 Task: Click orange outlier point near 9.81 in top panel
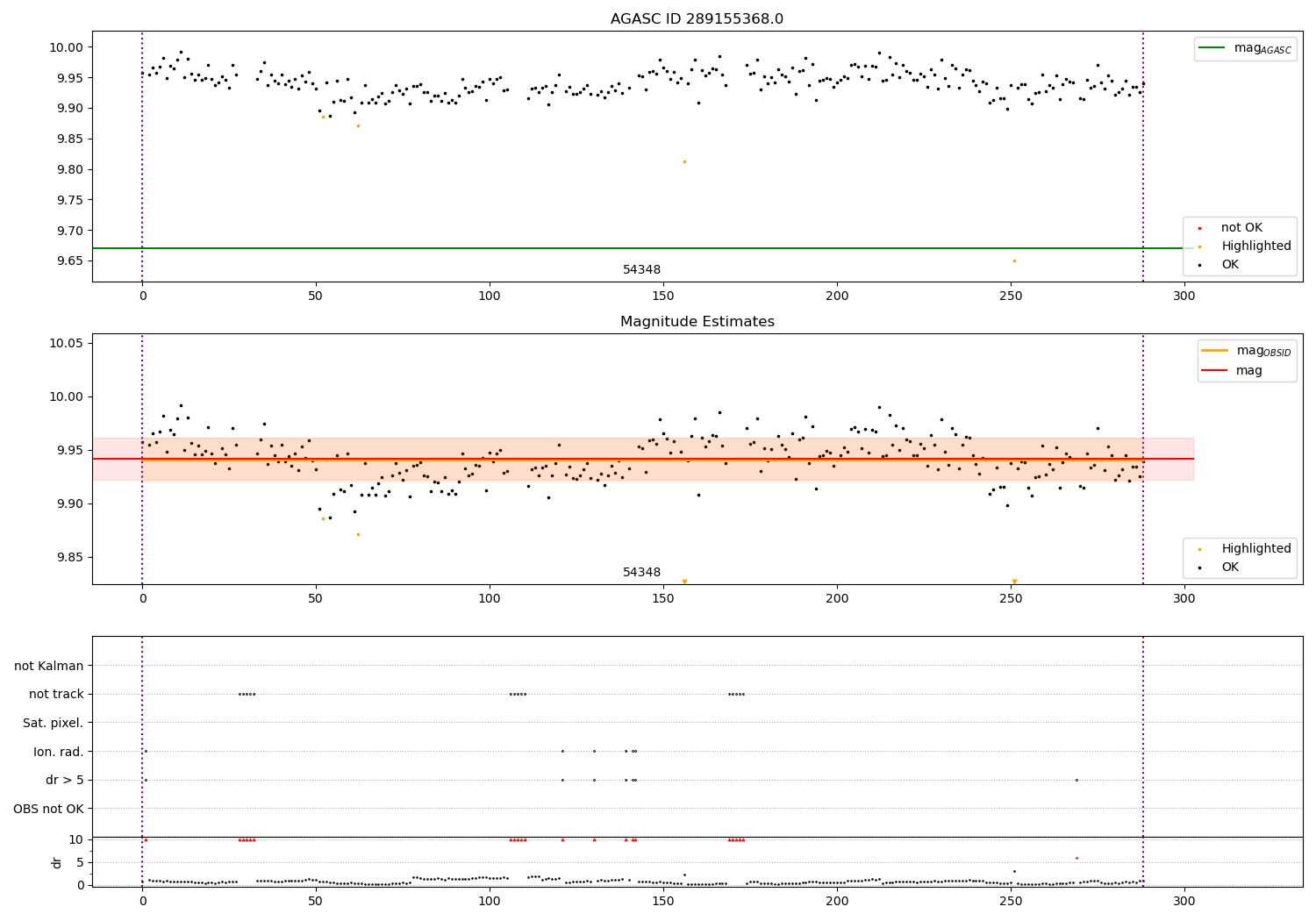click(684, 161)
